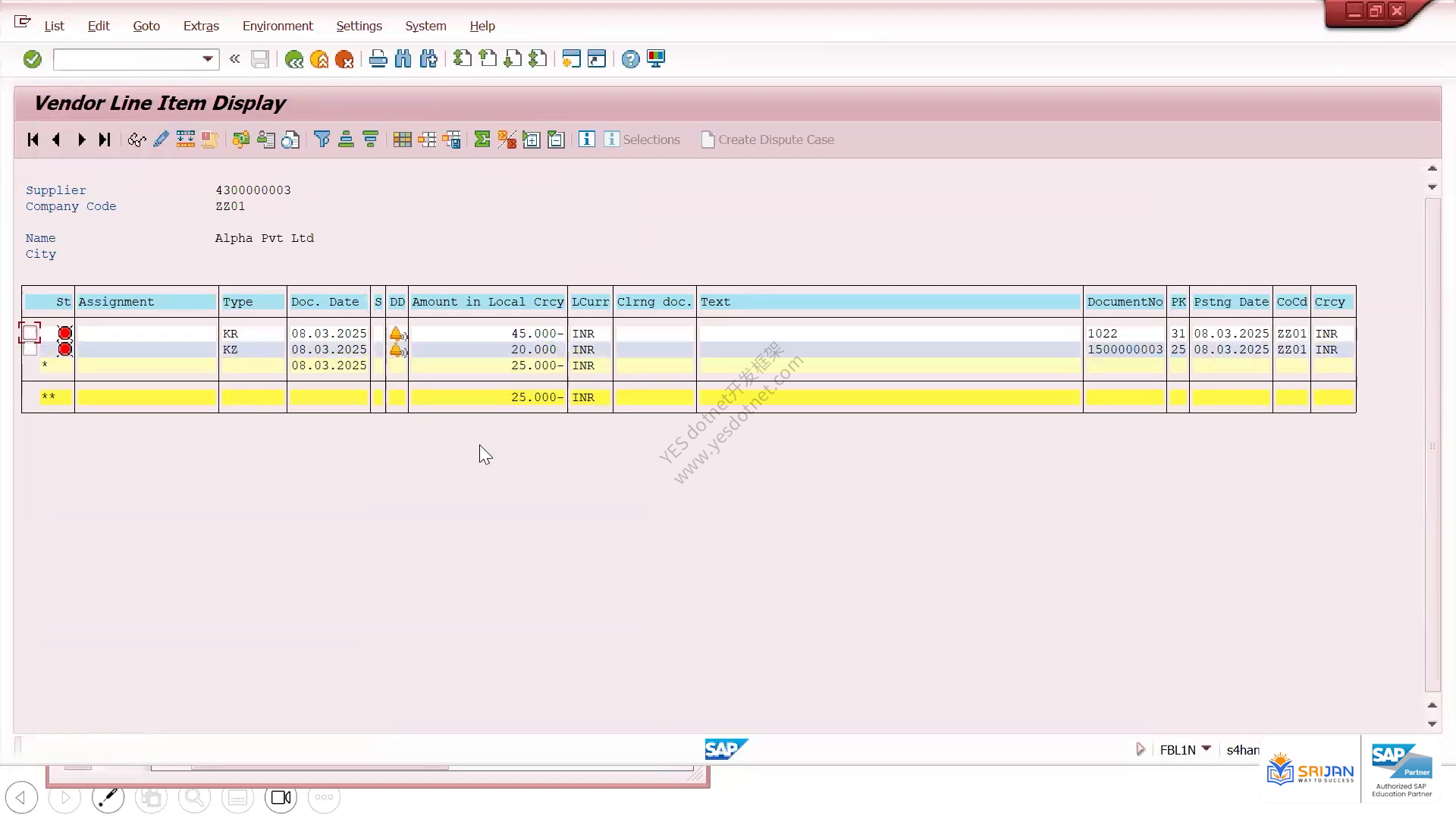Click the Selections button
The image size is (1456, 819).
(642, 140)
